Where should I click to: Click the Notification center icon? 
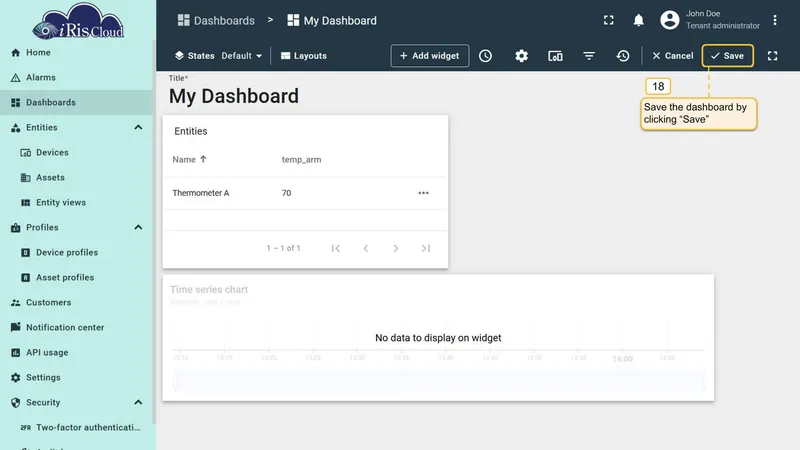[x=15, y=327]
